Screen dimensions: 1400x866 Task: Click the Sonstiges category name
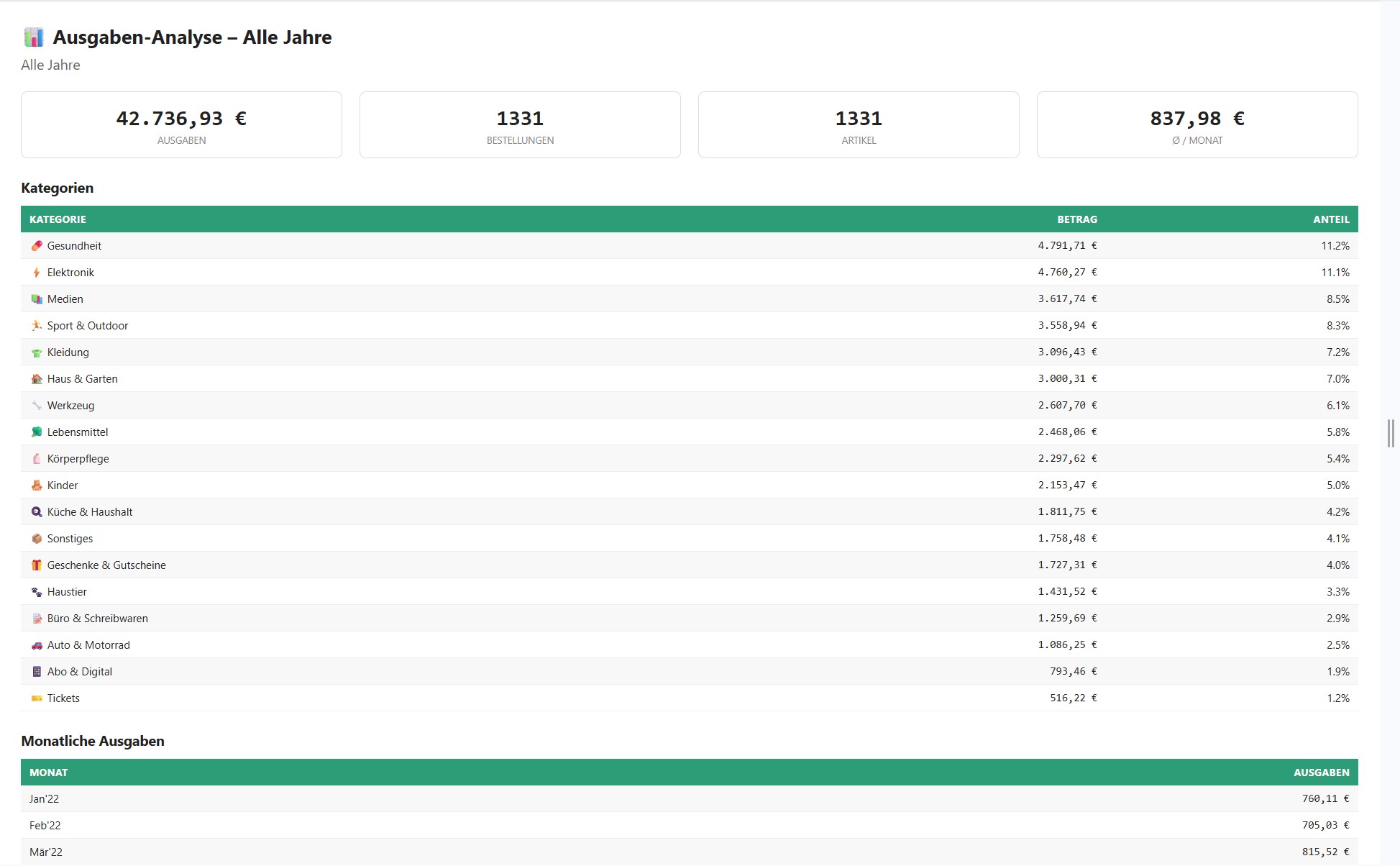click(70, 539)
